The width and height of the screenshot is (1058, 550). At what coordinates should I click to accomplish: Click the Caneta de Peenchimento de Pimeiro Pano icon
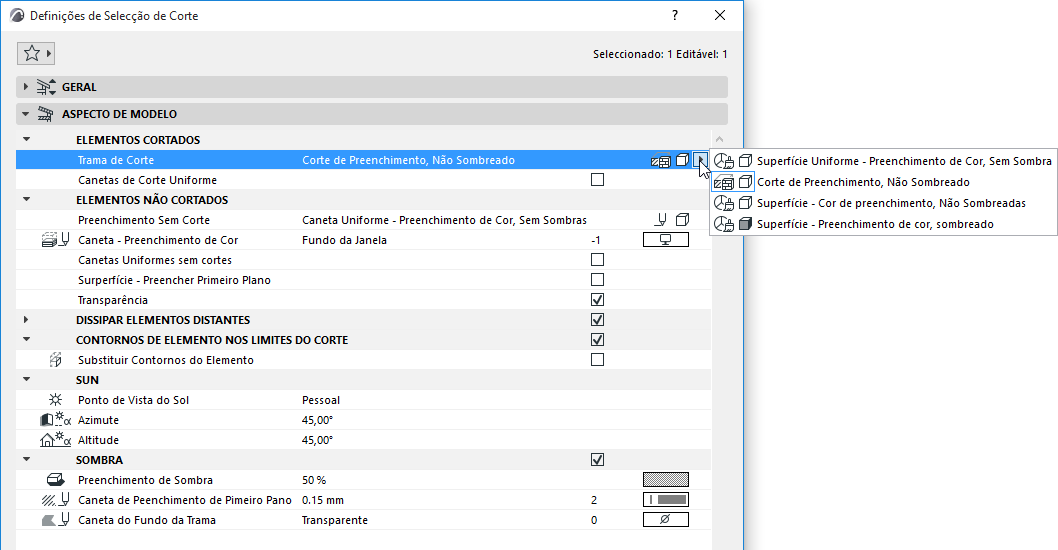(x=55, y=500)
